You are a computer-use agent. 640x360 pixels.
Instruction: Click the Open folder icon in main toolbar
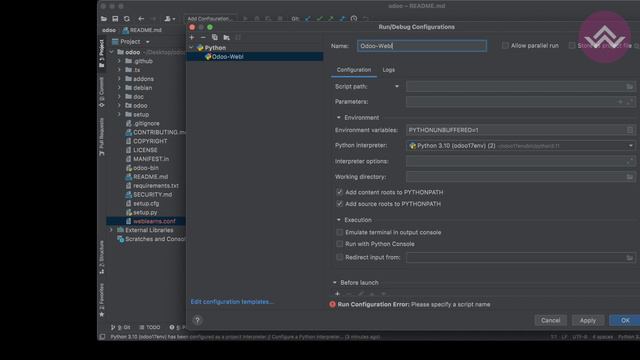pyautogui.click(x=104, y=19)
